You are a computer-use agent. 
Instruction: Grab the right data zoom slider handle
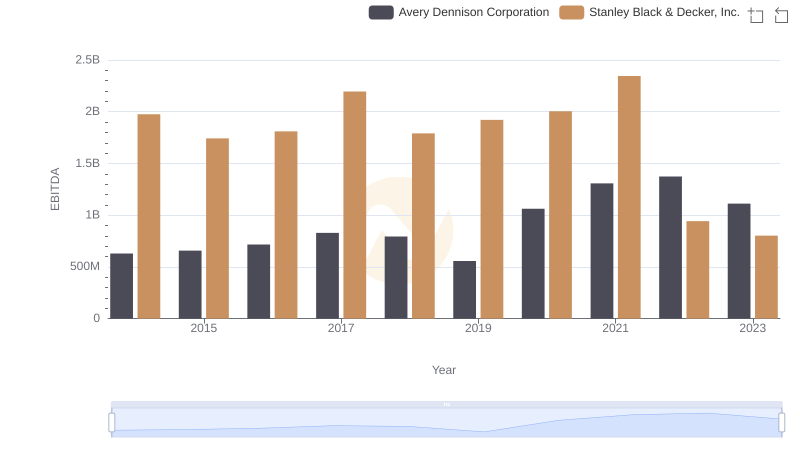pos(781,422)
